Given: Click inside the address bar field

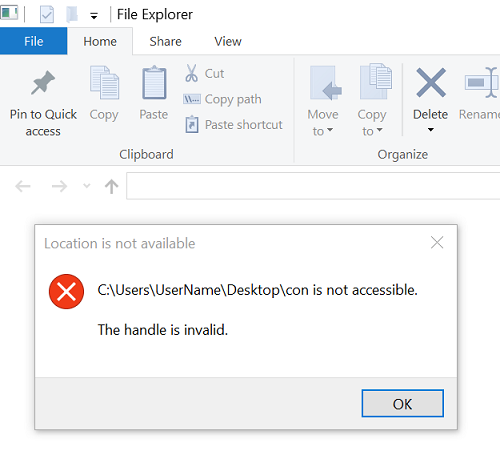Looking at the screenshot, I should point(313,186).
